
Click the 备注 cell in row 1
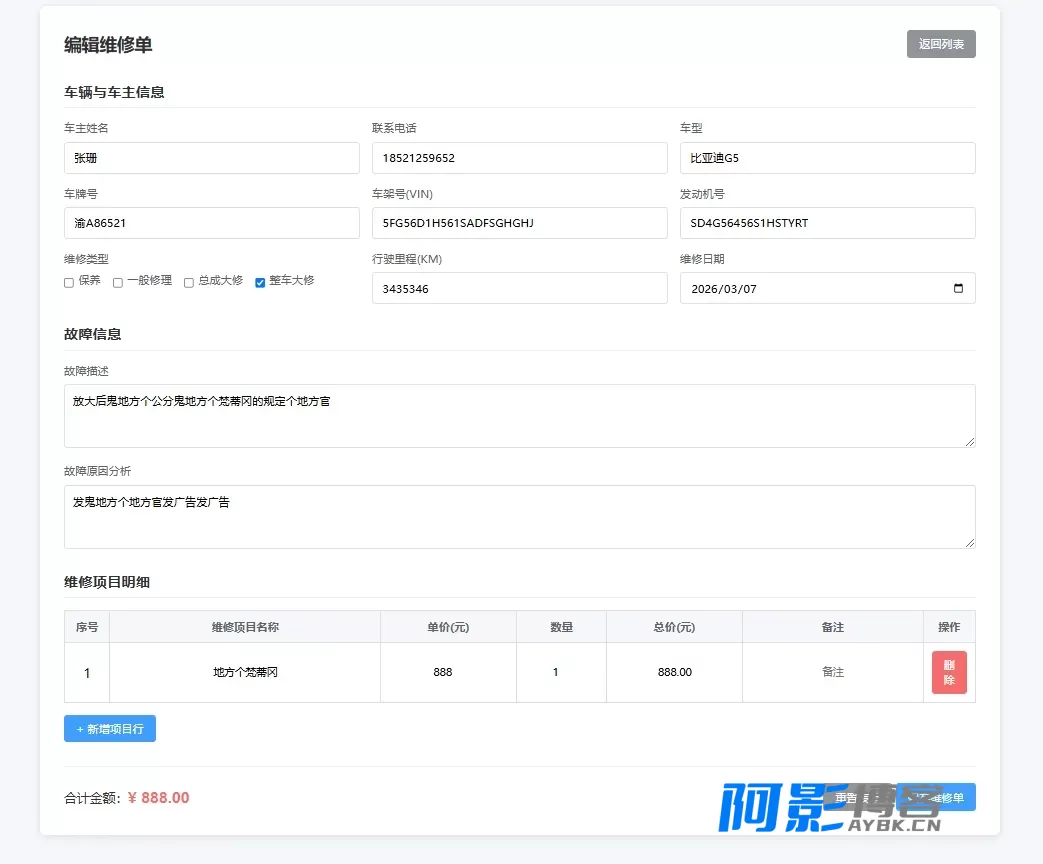point(832,672)
